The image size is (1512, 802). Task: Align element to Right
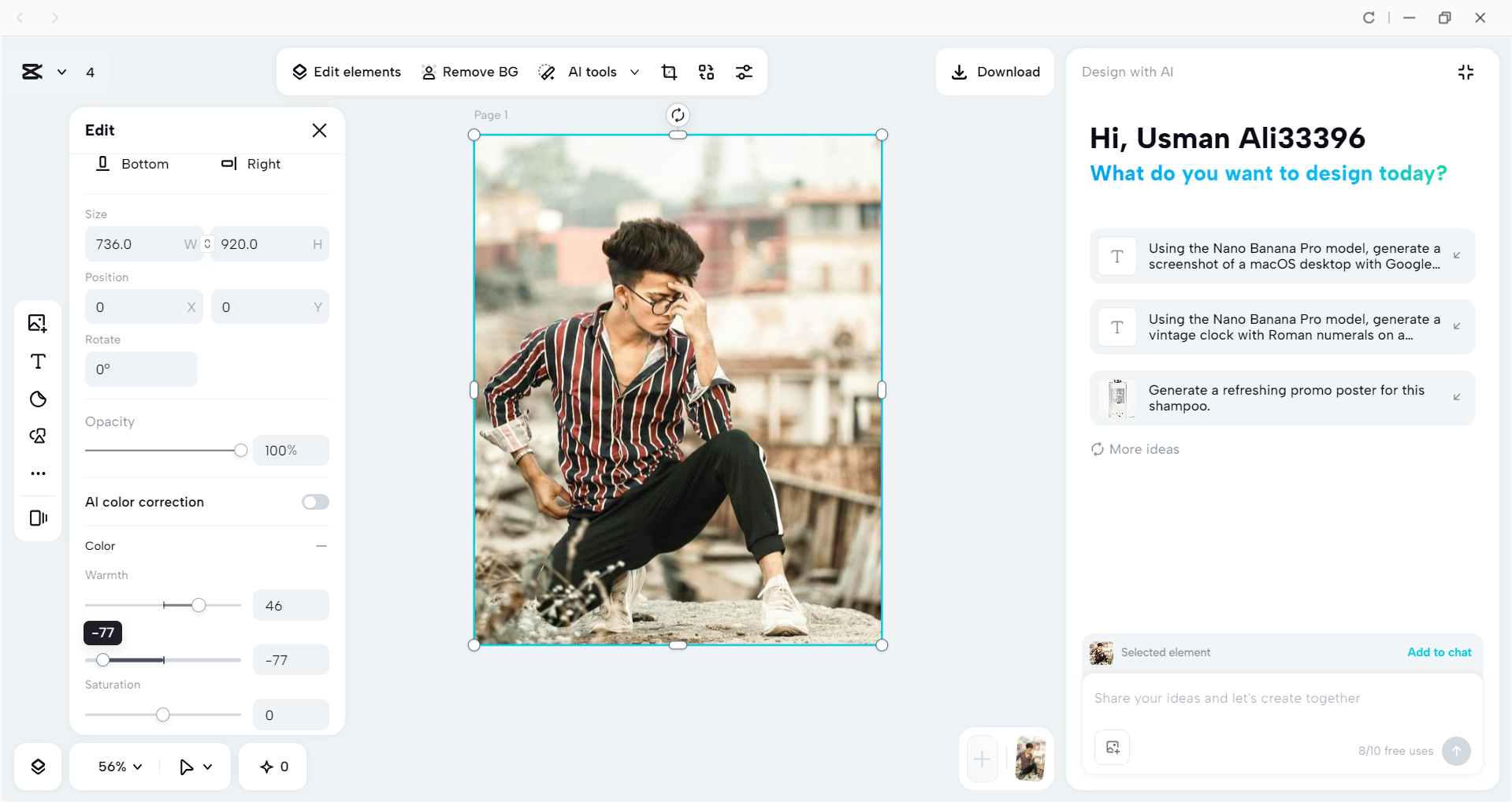coord(251,164)
